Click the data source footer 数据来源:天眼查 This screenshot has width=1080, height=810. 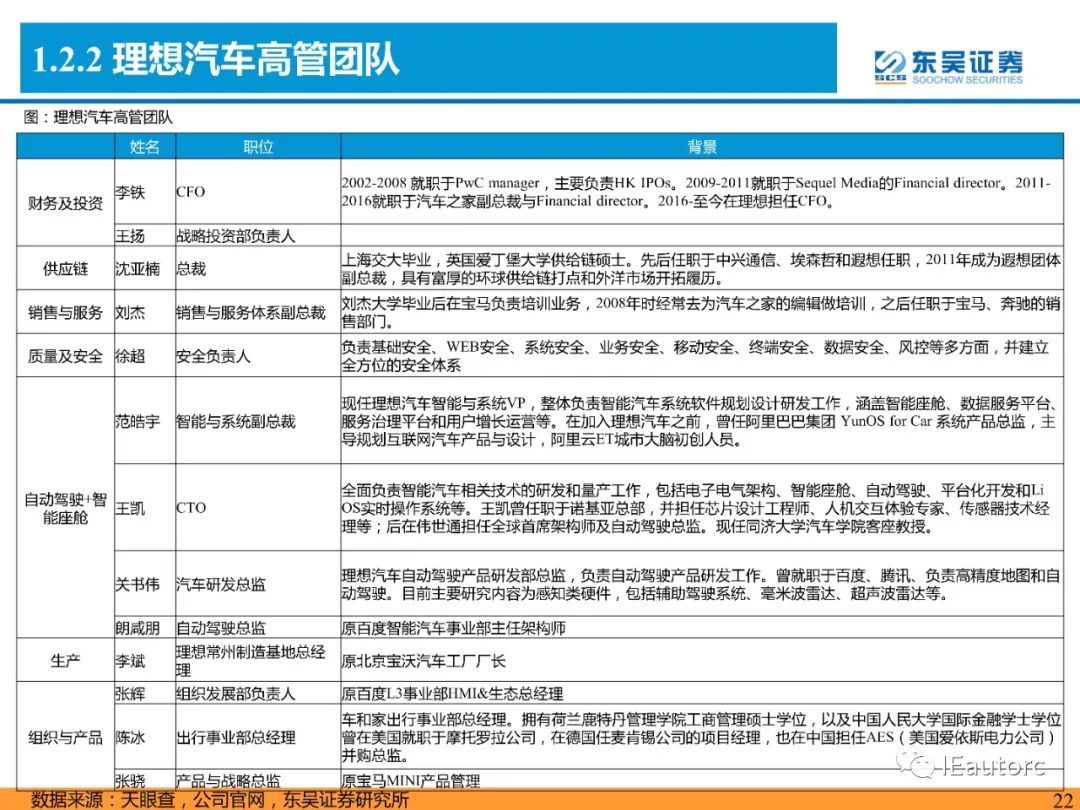click(x=220, y=800)
